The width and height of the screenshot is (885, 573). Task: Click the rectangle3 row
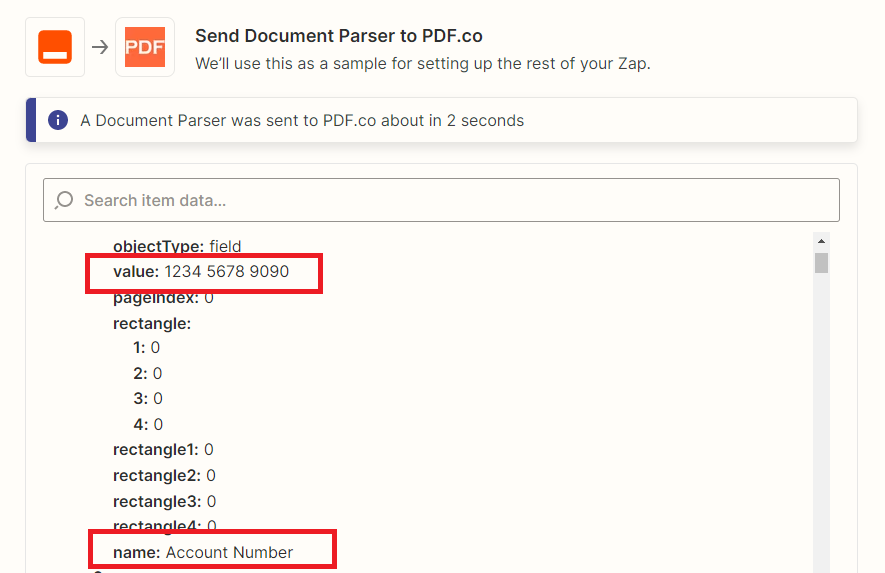pyautogui.click(x=165, y=501)
